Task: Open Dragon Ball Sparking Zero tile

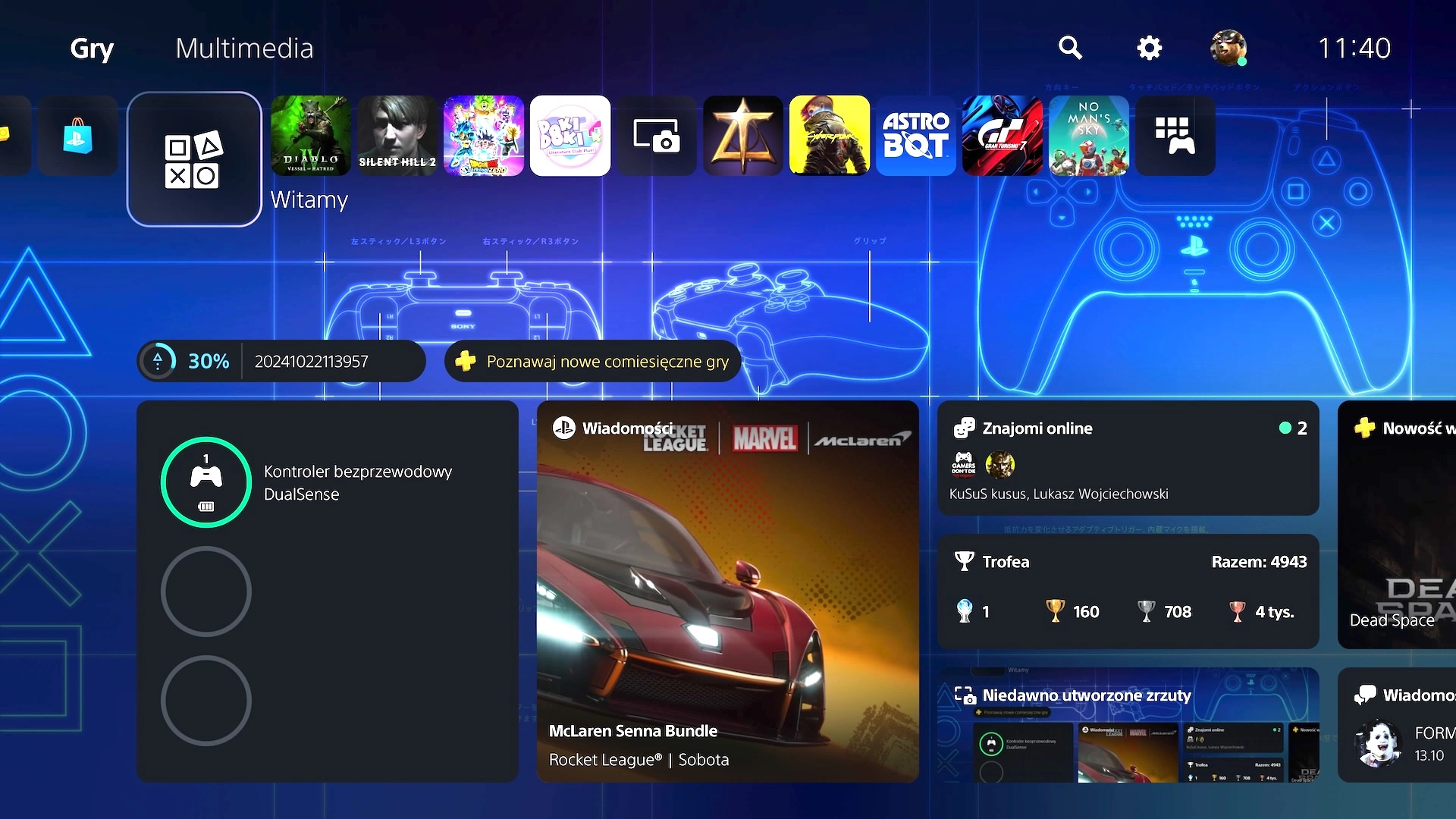Action: [484, 136]
